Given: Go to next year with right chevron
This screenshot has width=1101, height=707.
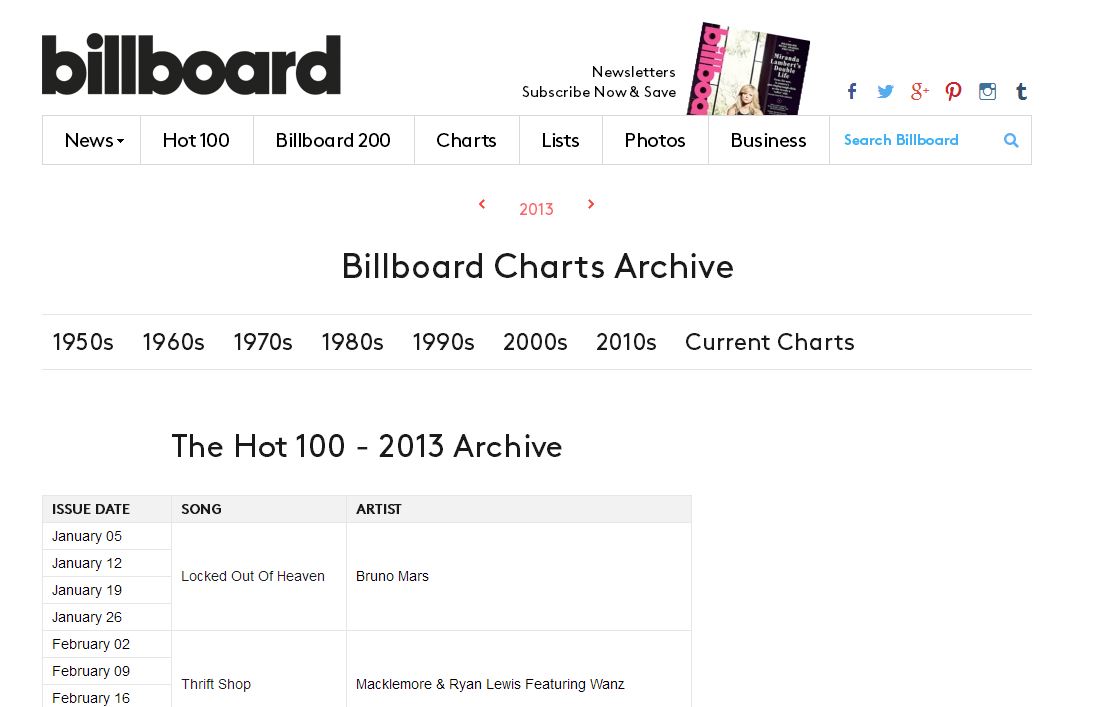Looking at the screenshot, I should [591, 204].
